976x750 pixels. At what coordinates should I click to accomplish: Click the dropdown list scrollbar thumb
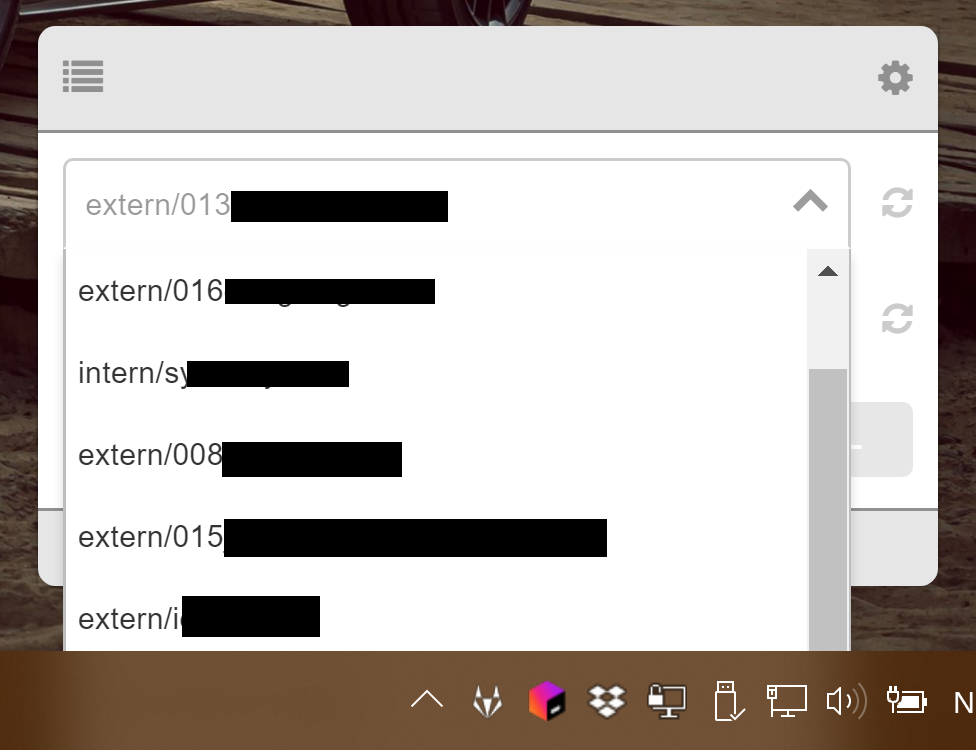pyautogui.click(x=828, y=510)
